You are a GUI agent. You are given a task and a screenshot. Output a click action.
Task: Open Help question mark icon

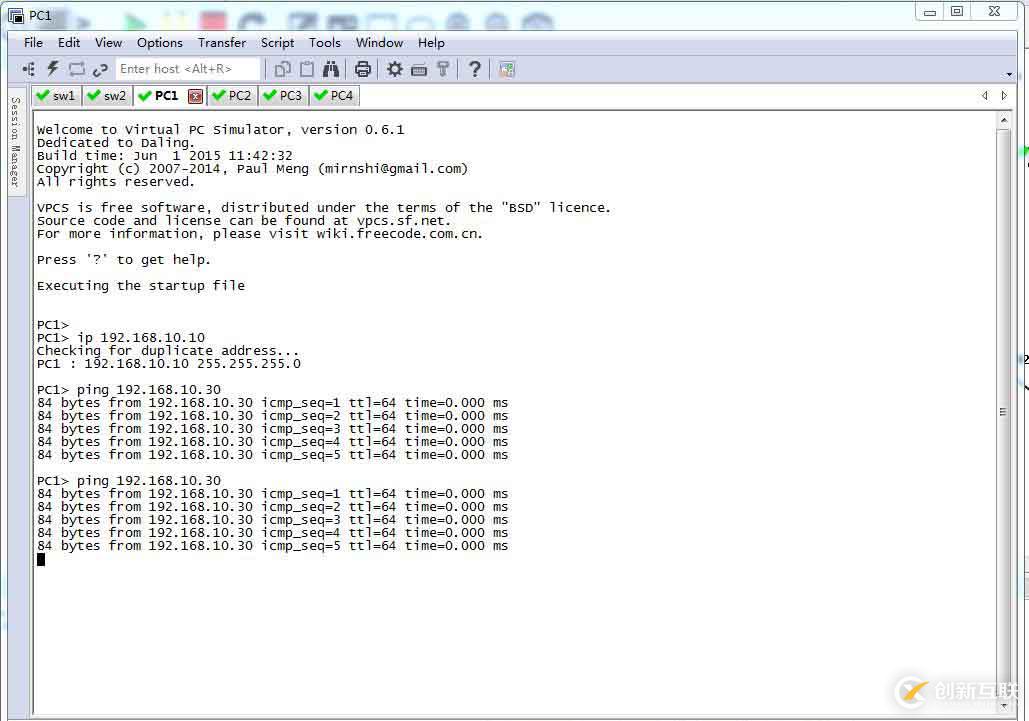[x=474, y=69]
